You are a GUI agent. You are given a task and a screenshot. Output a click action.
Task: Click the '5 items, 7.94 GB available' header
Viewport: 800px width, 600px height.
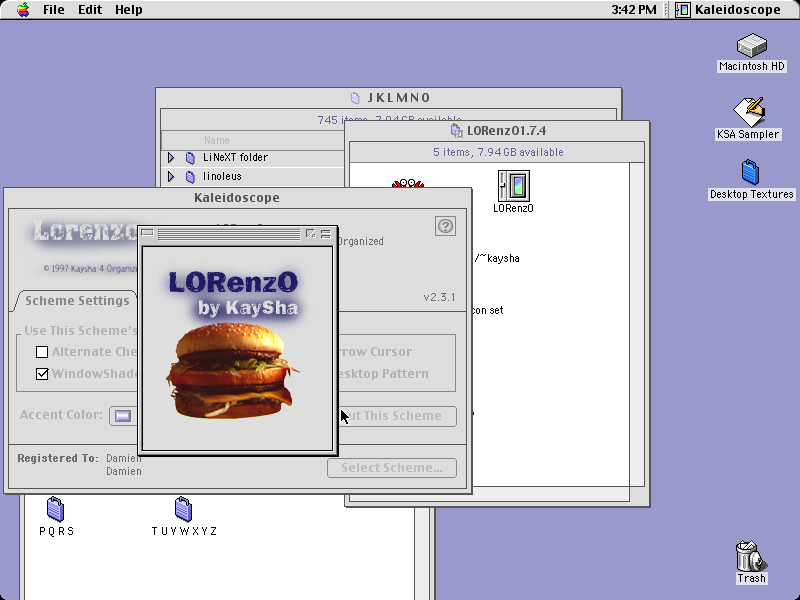498,152
